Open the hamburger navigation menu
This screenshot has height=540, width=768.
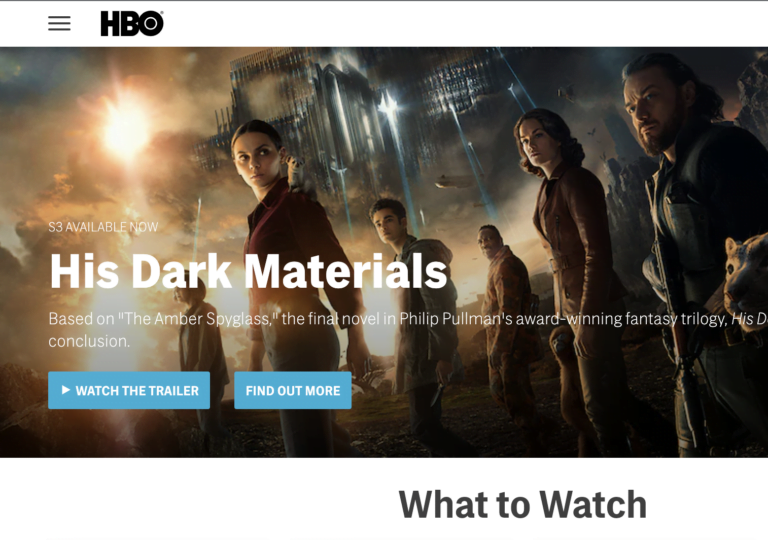point(59,23)
